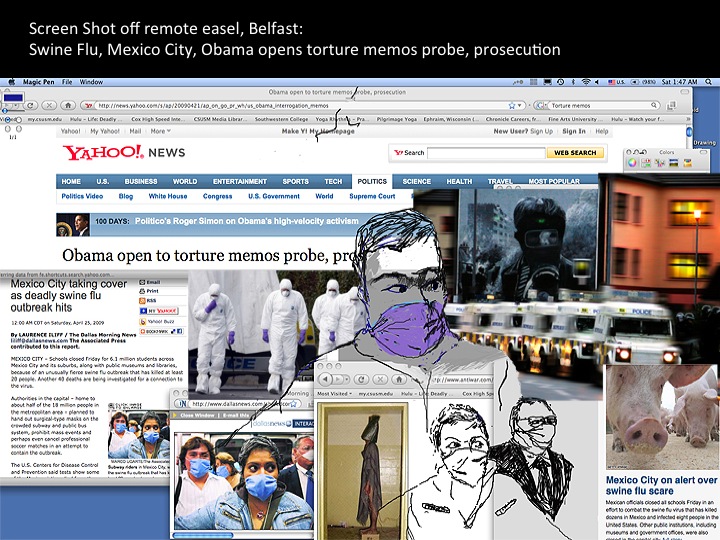This screenshot has height=540, width=720.
Task: Click the magnifier in the Torture memos search box
Action: pos(654,106)
